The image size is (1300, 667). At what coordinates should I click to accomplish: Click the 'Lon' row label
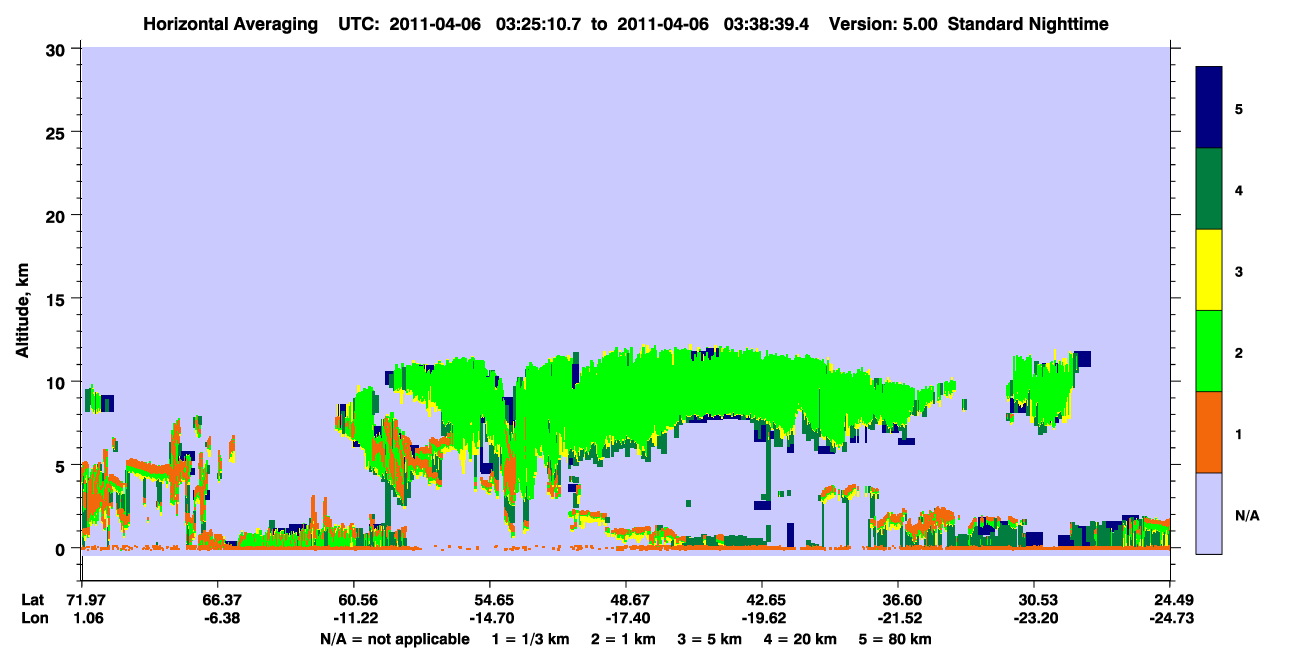pyautogui.click(x=34, y=619)
